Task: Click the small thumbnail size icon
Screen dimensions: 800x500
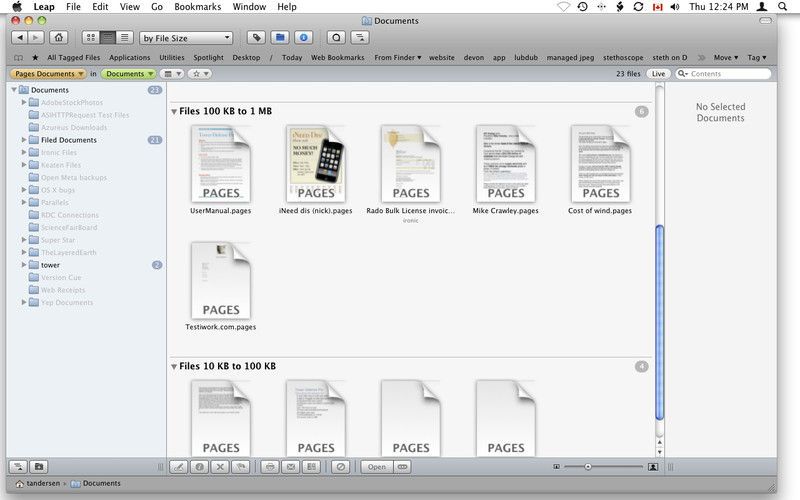Action: tap(556, 466)
